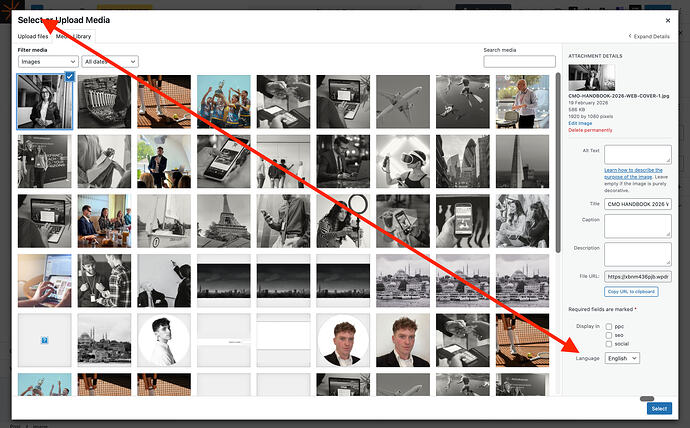The width and height of the screenshot is (690, 428).
Task: Open the Language dropdown set to English
Action: (x=622, y=358)
